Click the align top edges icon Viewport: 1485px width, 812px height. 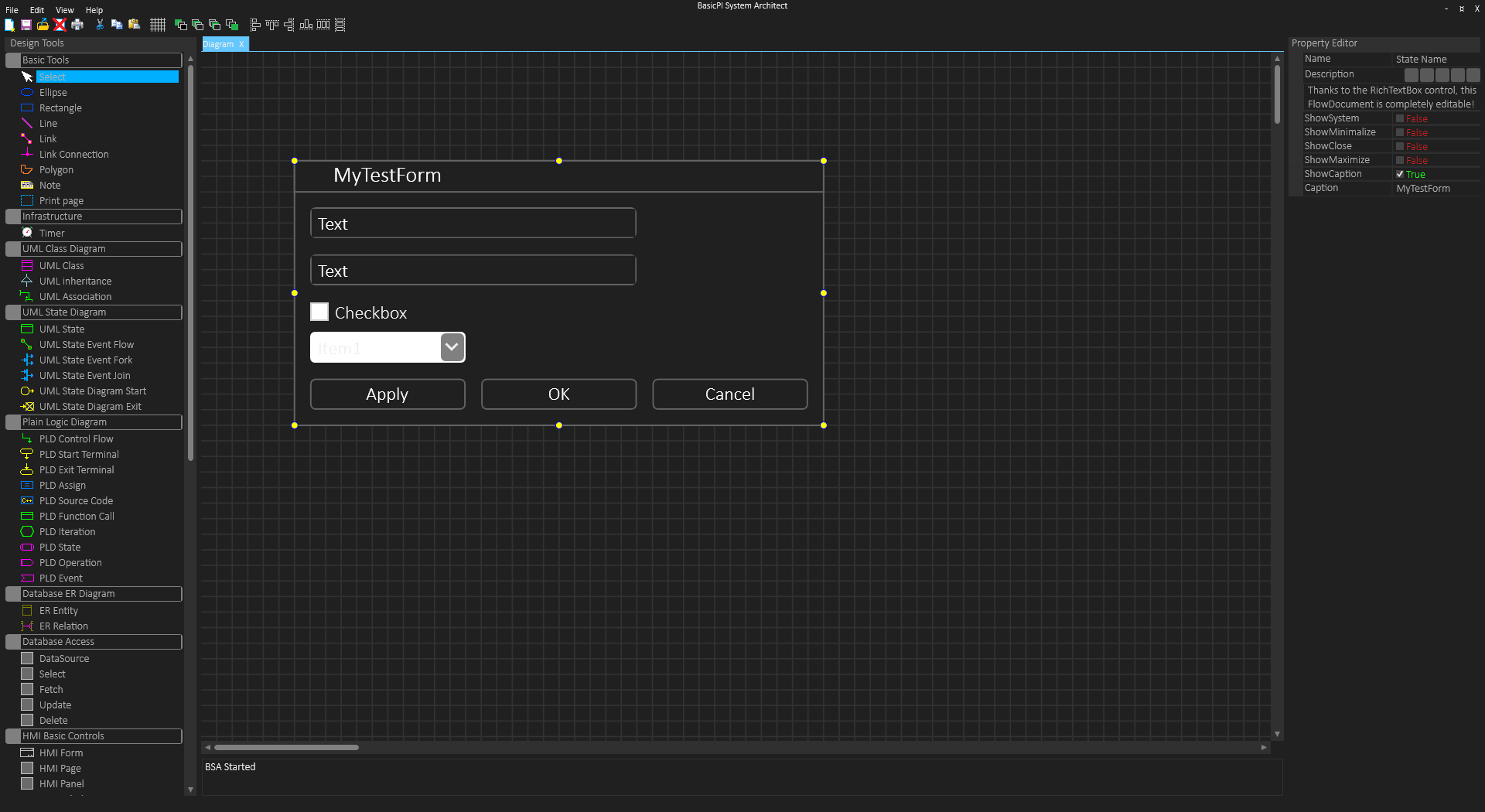[x=272, y=25]
